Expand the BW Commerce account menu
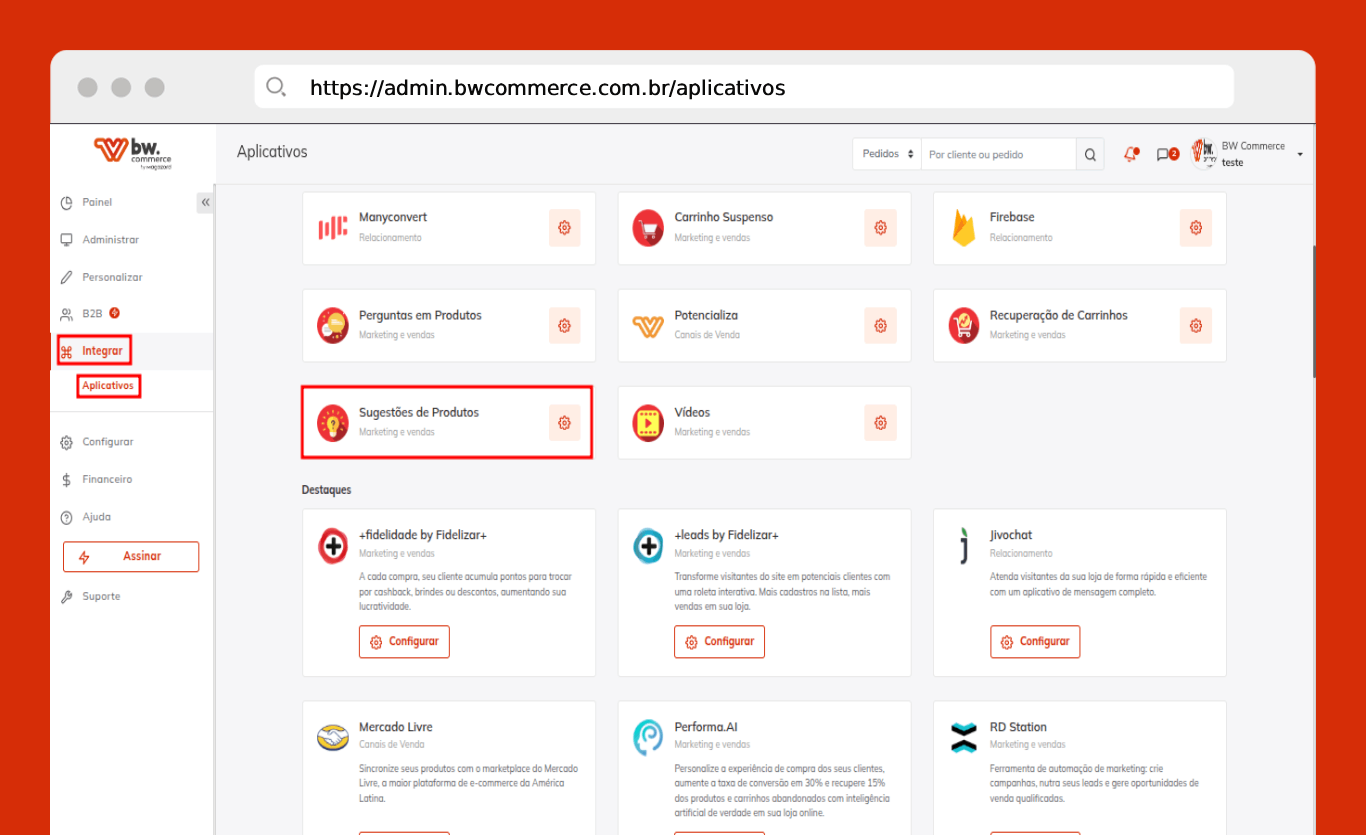The height and width of the screenshot is (835, 1366). (x=1299, y=154)
